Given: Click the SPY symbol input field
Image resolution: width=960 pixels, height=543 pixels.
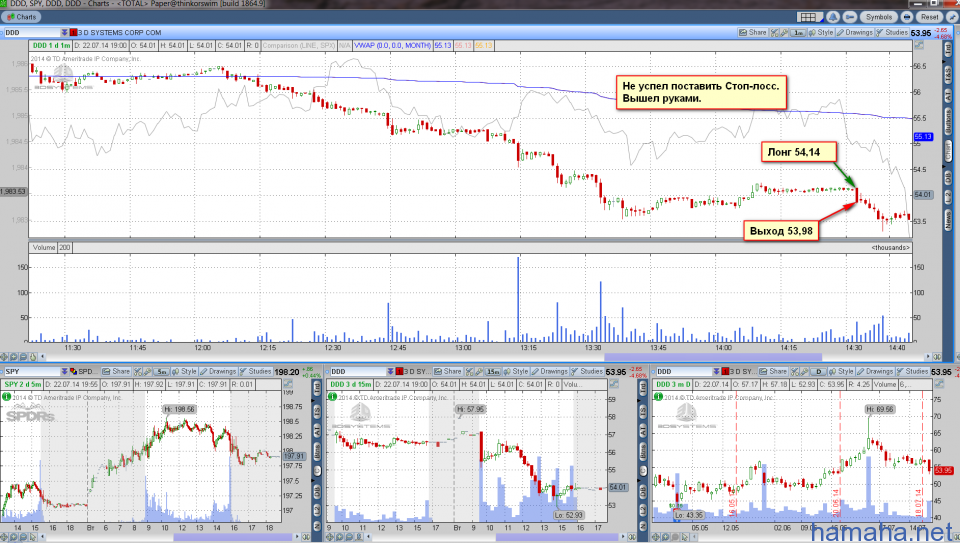Looking at the screenshot, I should click(x=31, y=371).
